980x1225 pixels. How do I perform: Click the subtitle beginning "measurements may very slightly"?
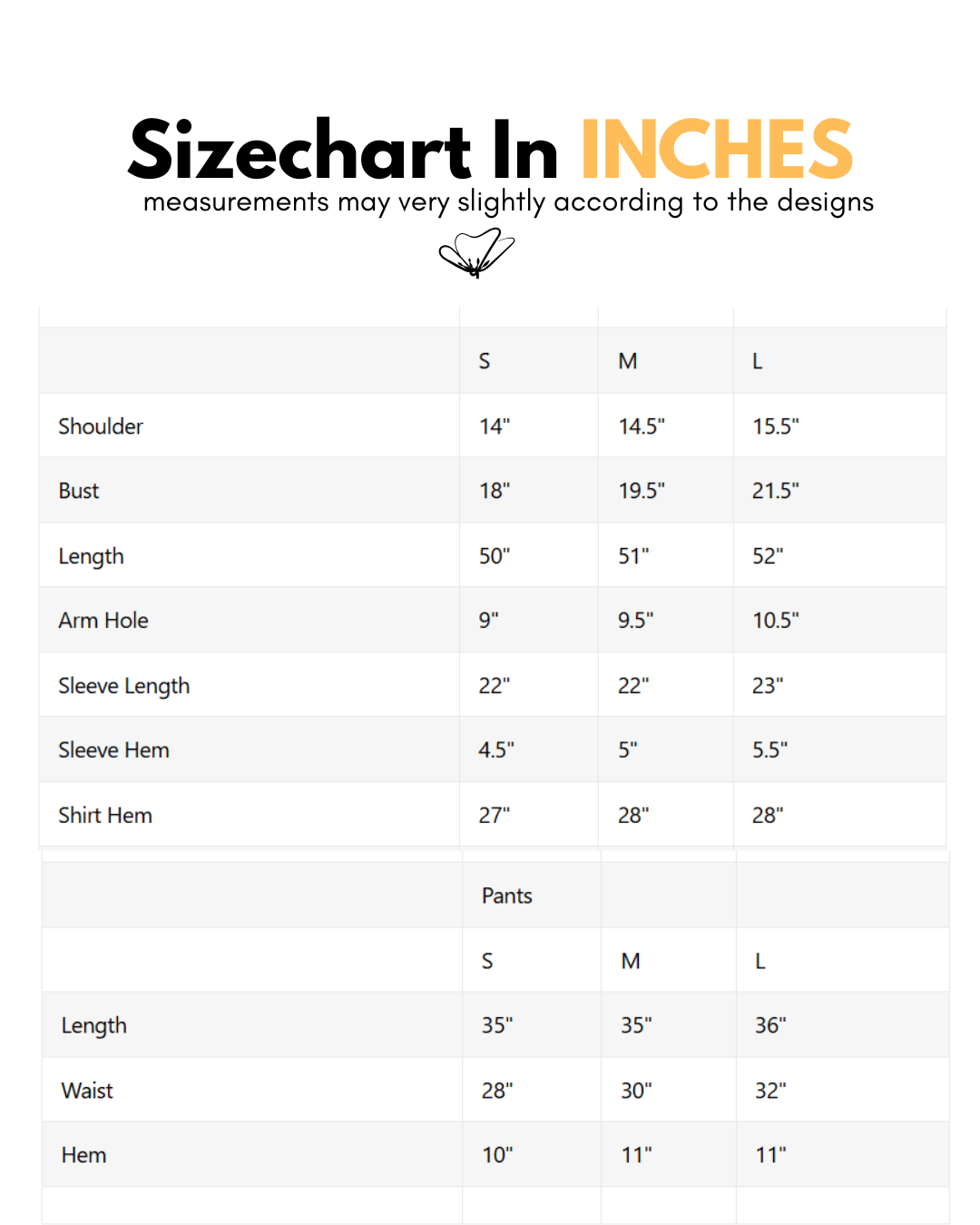(x=508, y=201)
